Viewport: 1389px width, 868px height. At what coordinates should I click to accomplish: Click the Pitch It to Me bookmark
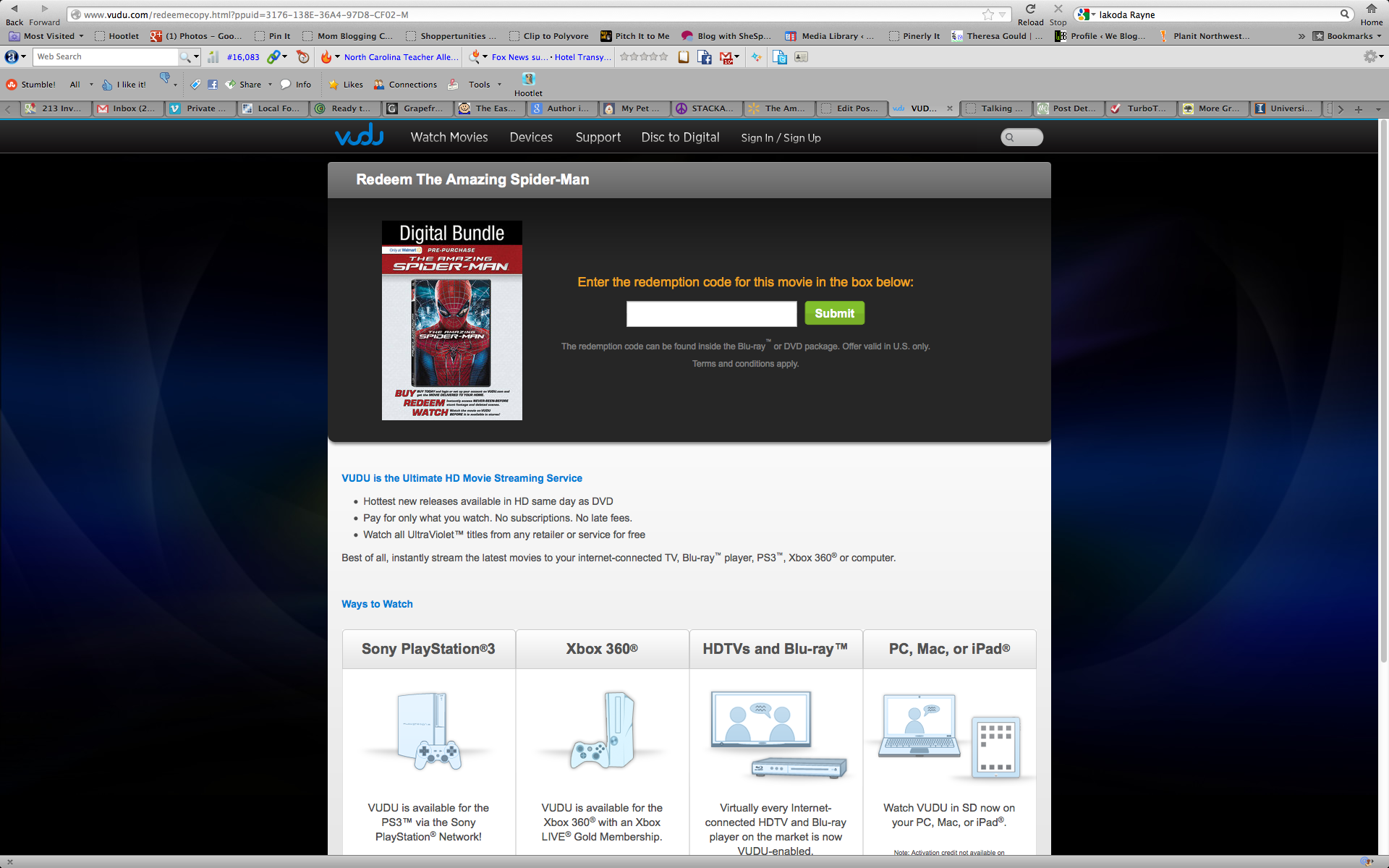pyautogui.click(x=635, y=35)
